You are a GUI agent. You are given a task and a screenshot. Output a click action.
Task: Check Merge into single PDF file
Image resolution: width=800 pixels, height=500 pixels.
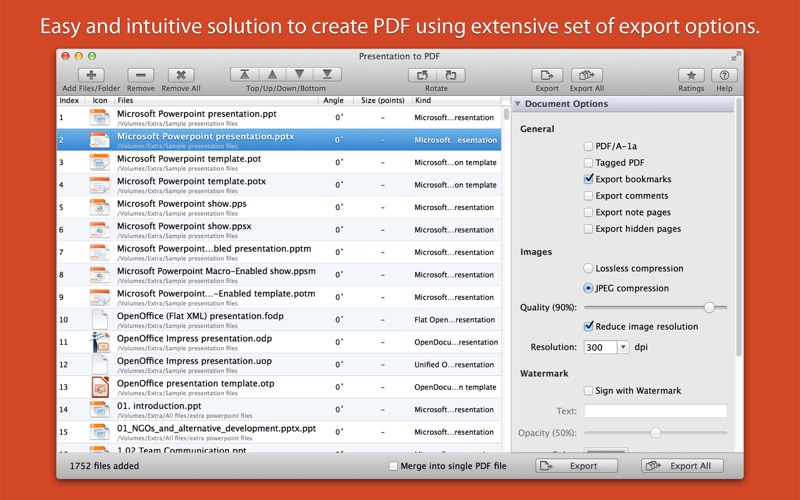pos(393,466)
